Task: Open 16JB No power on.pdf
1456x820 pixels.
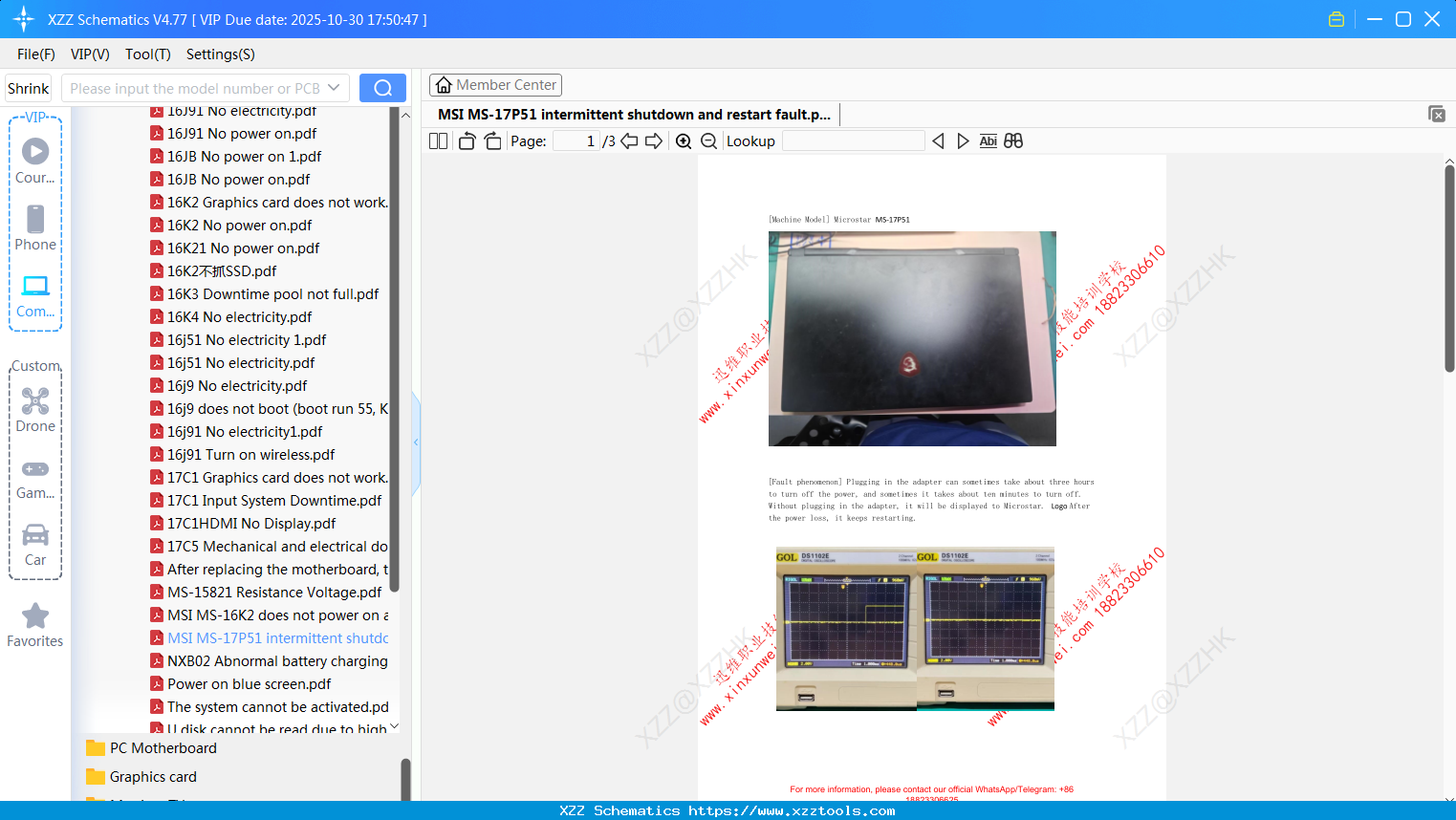Action: click(238, 180)
